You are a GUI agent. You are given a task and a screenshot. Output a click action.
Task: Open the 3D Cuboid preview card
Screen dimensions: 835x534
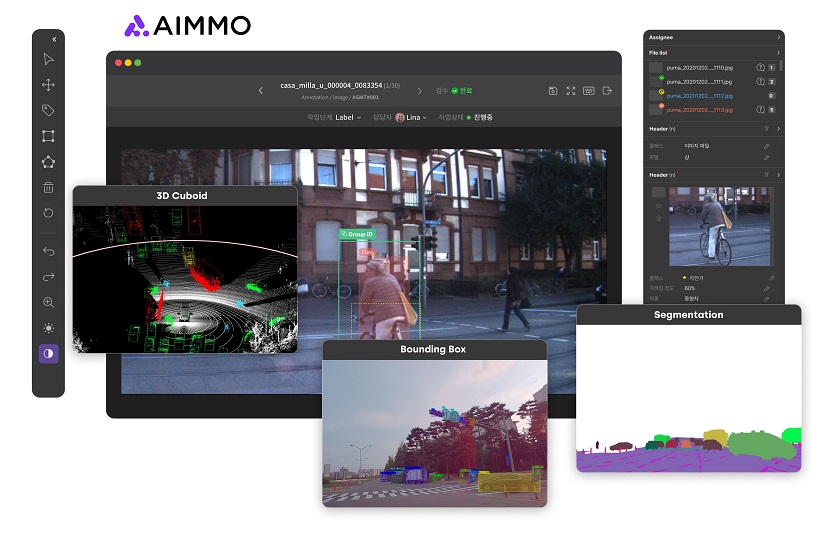185,269
